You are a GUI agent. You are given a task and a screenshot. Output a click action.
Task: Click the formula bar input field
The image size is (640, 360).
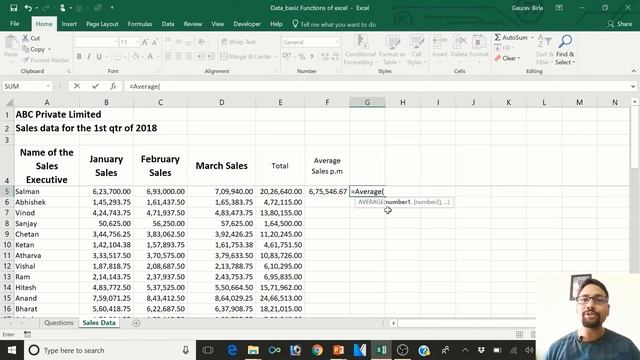pos(378,86)
